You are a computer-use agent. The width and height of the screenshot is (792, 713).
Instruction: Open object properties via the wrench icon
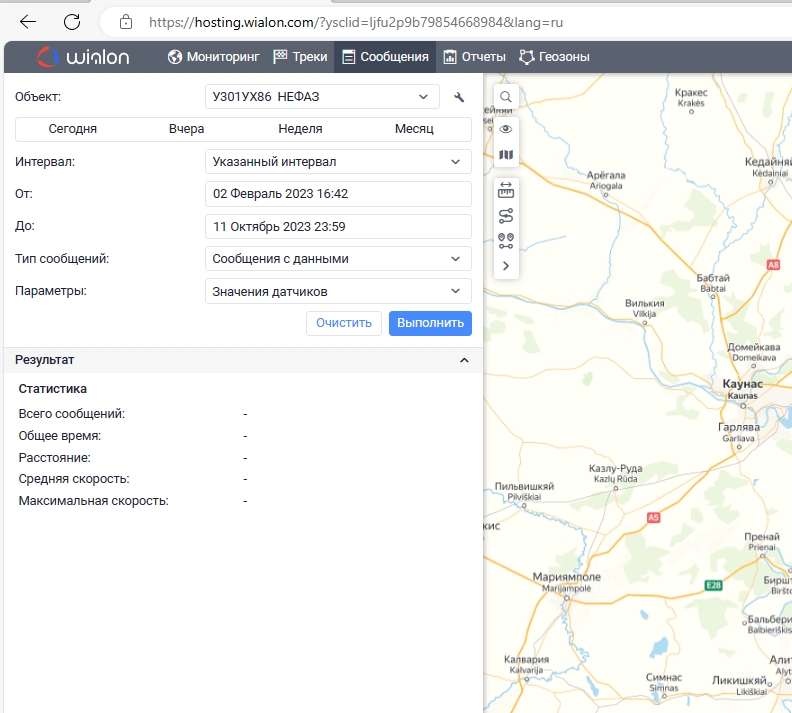click(459, 97)
